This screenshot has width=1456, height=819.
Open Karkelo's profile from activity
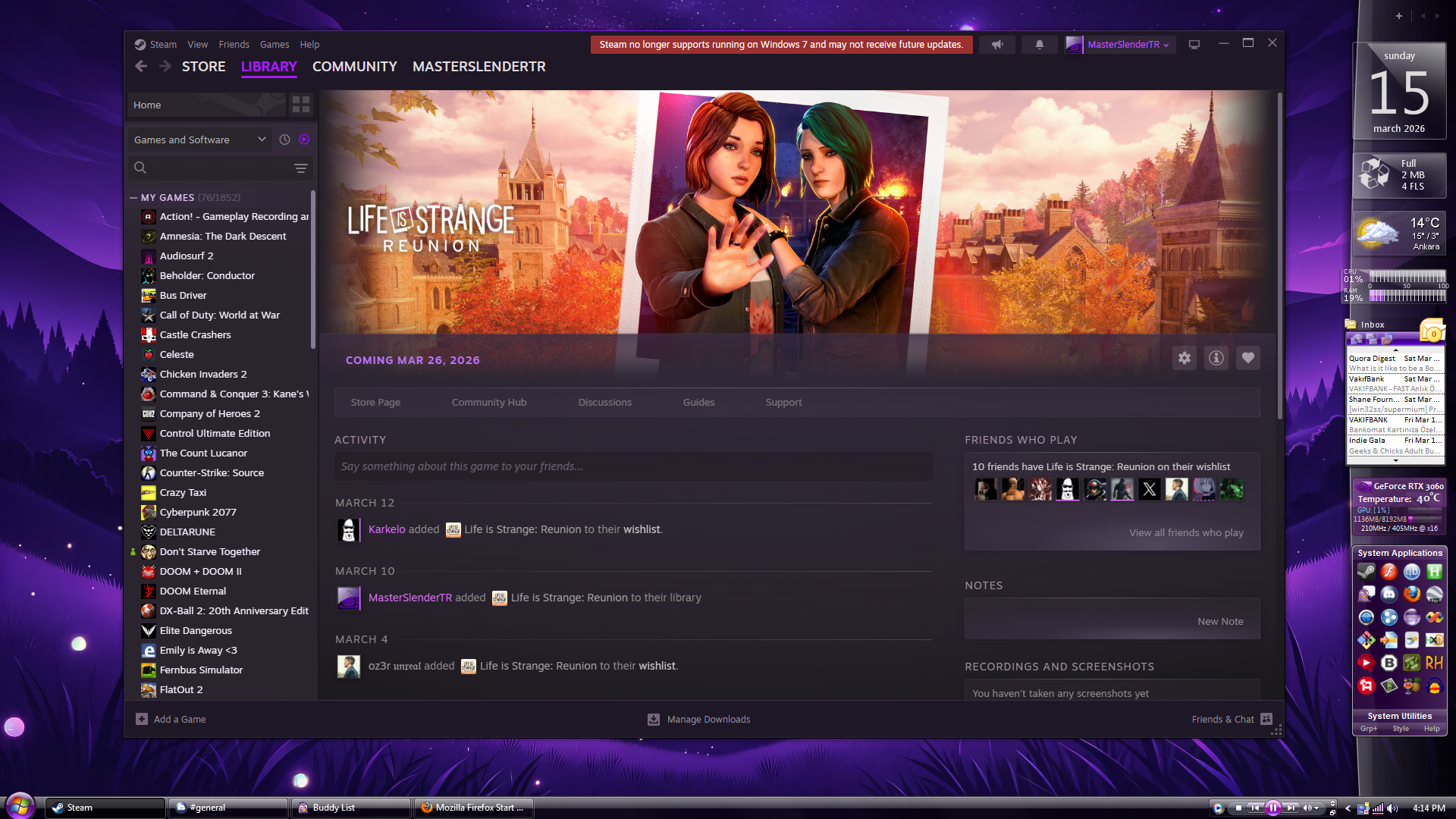387,529
